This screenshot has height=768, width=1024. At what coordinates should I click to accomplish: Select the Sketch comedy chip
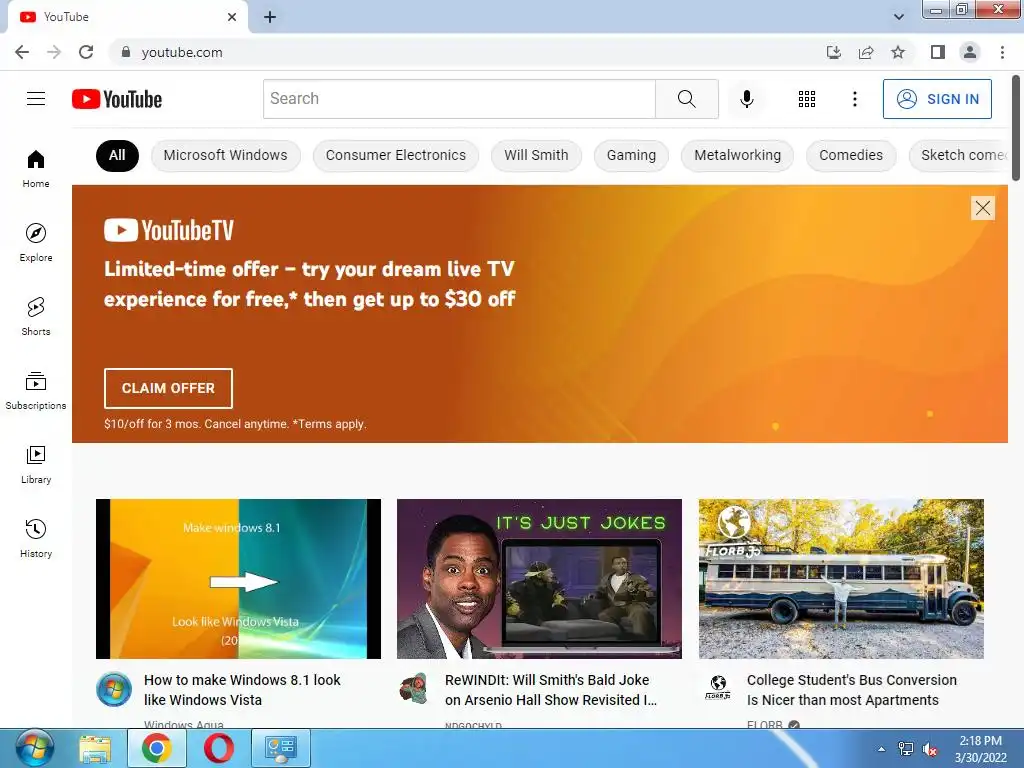point(959,155)
